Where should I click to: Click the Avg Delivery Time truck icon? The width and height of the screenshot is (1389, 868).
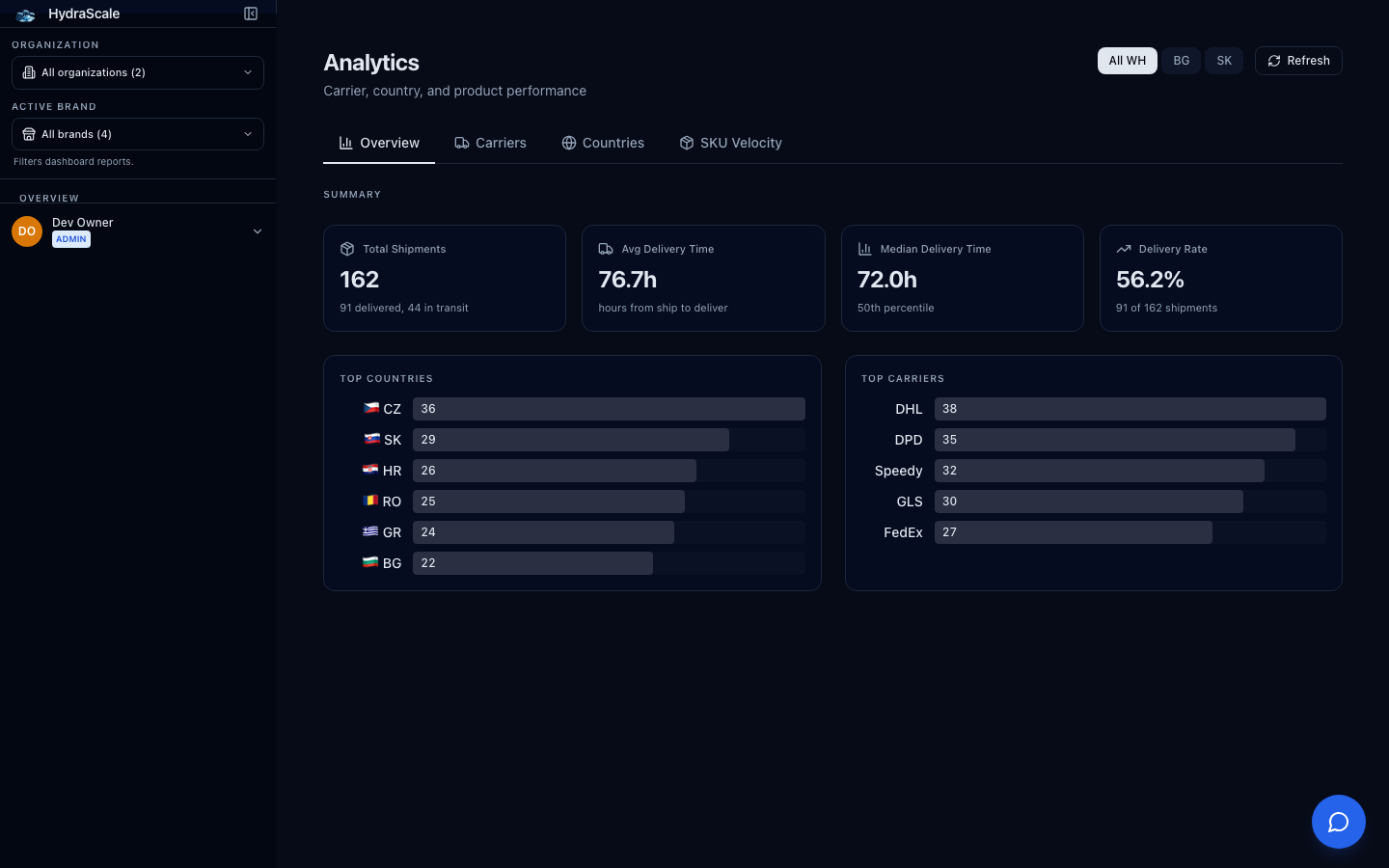click(606, 249)
